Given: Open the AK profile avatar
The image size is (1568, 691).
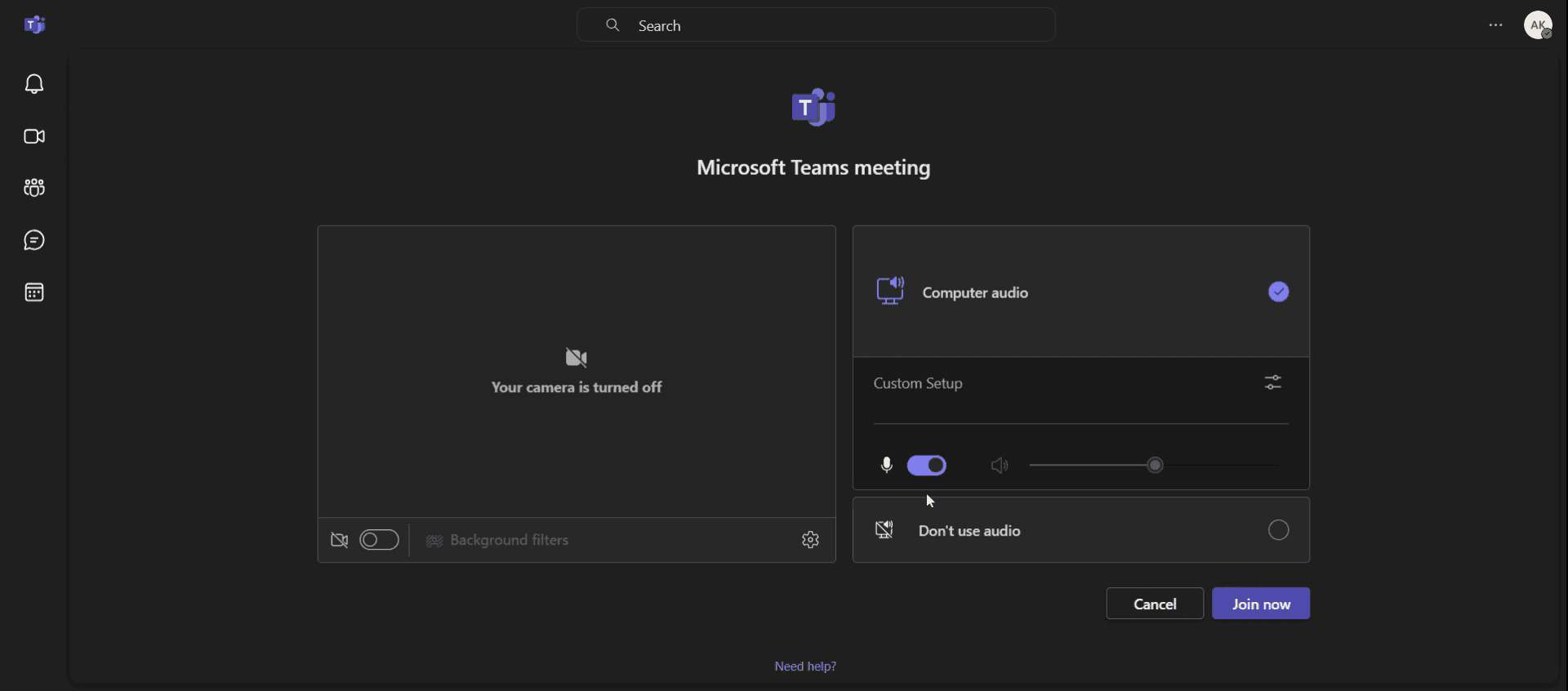Looking at the screenshot, I should [x=1538, y=25].
